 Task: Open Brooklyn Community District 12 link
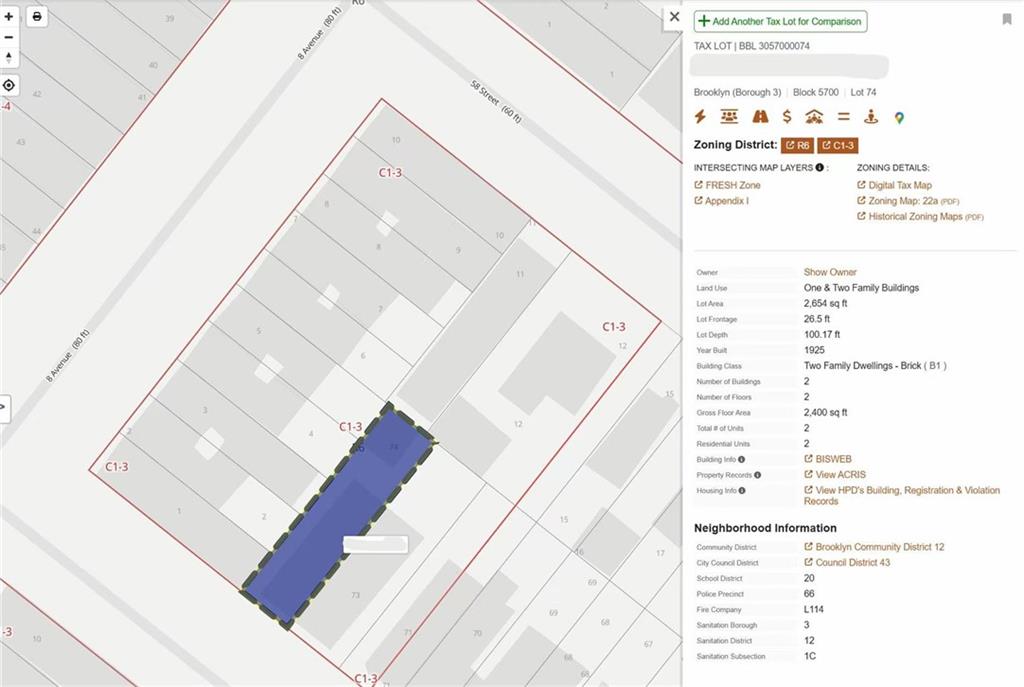874,547
